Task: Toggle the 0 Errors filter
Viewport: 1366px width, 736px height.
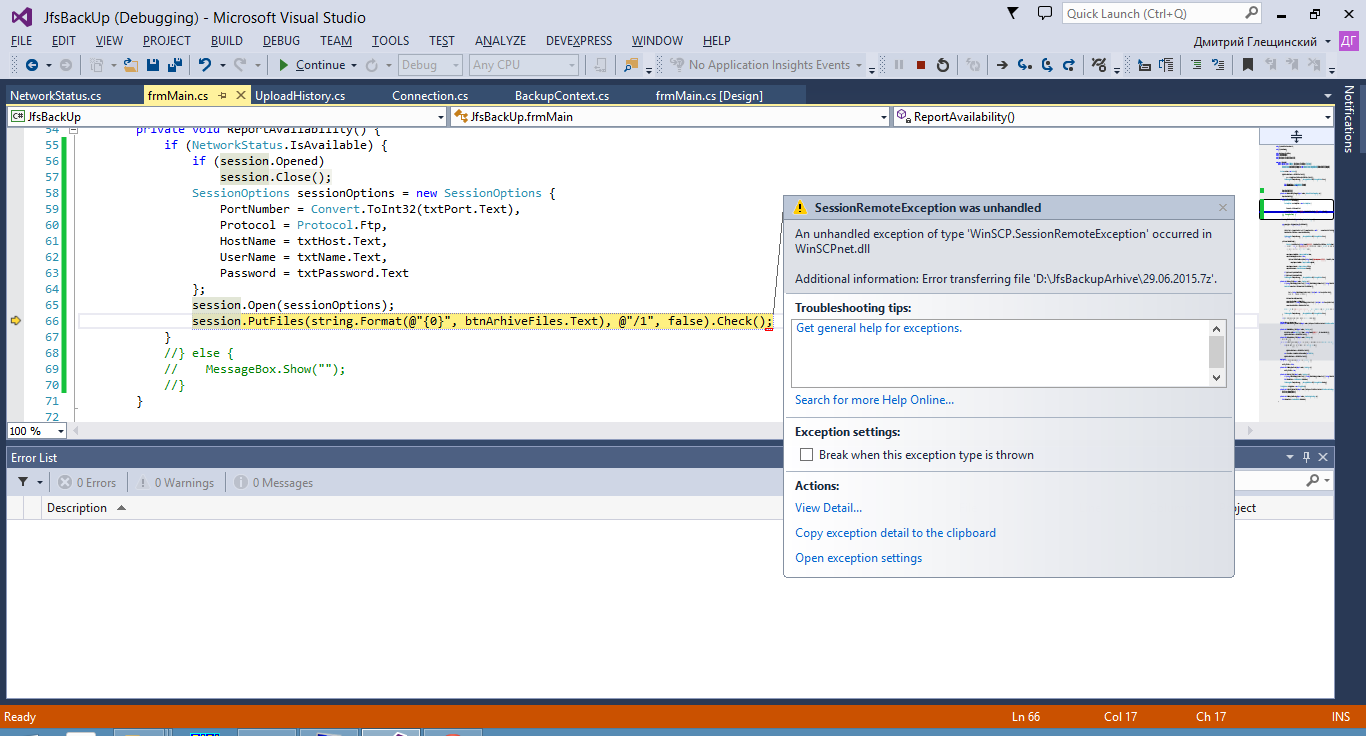Action: [87, 483]
